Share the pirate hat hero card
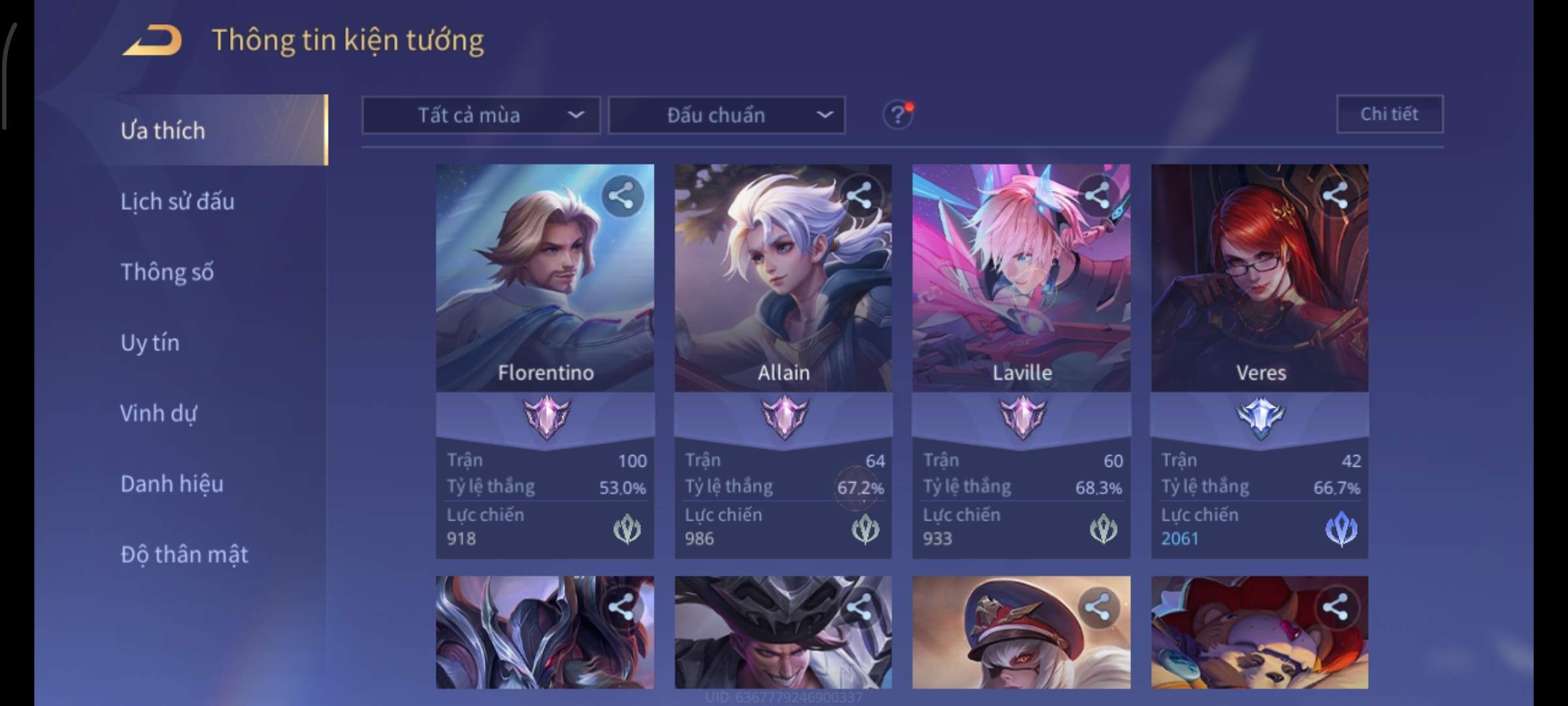 859,607
